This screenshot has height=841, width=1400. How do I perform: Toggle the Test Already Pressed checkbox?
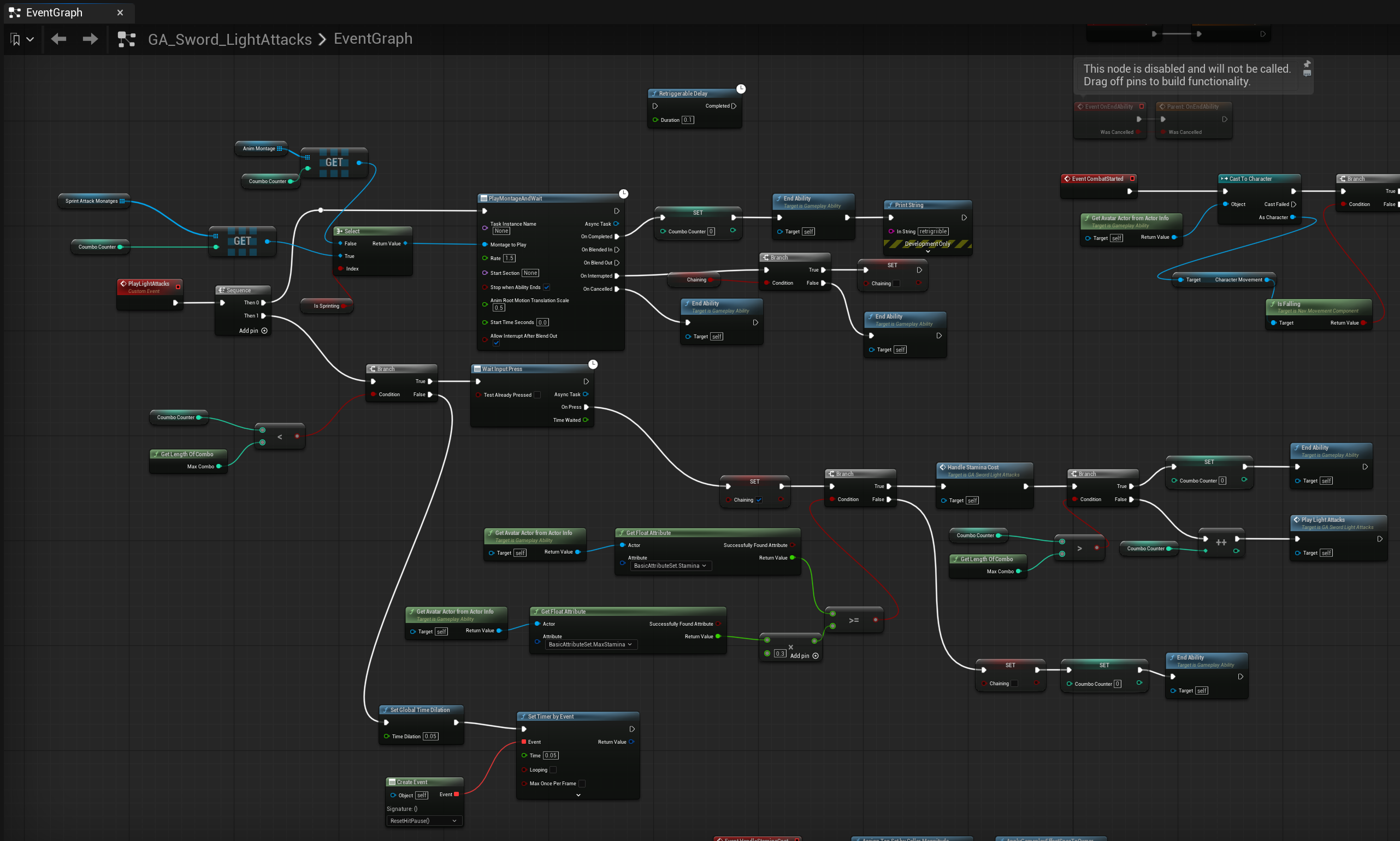(537, 395)
